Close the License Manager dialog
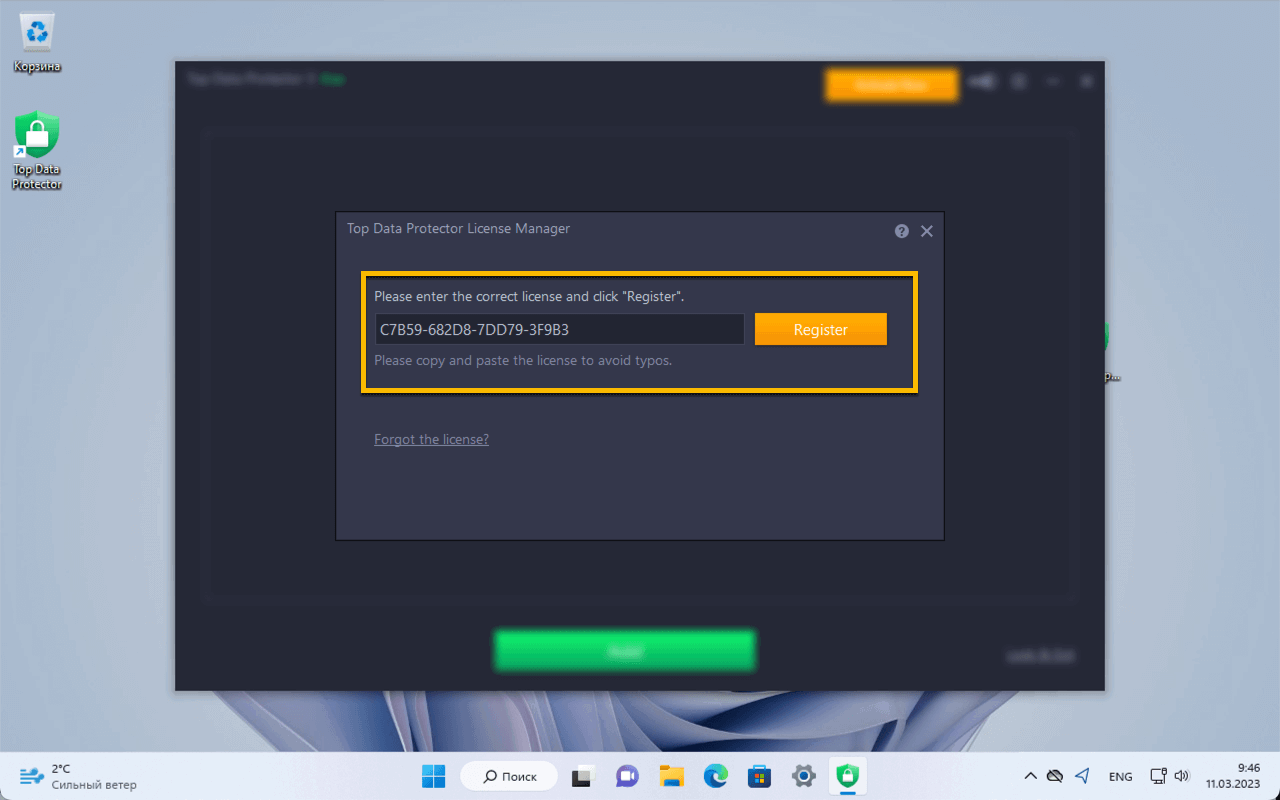The height and width of the screenshot is (800, 1280). [927, 231]
